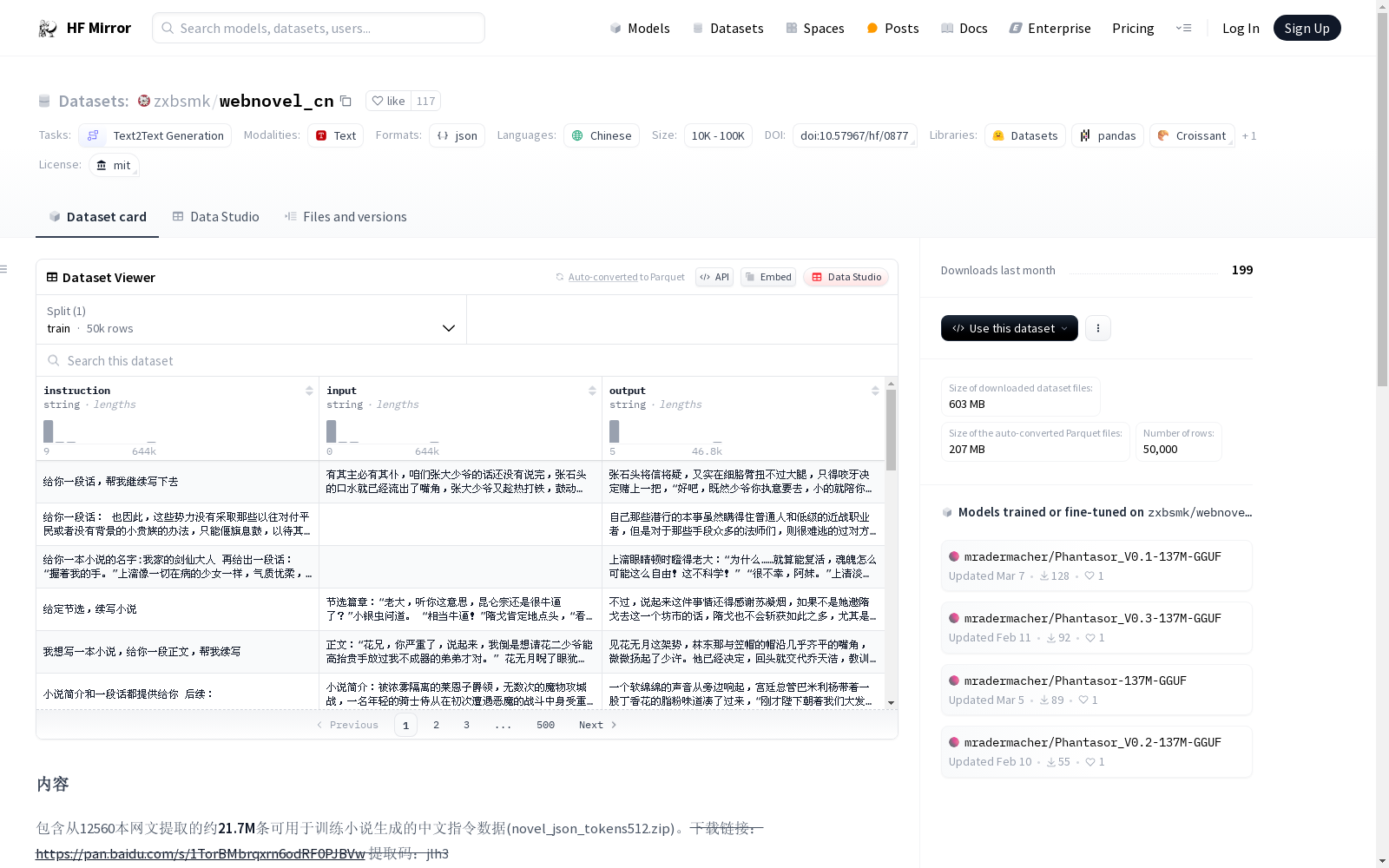The width and height of the screenshot is (1389, 868).
Task: Open the Docs page
Action: click(964, 28)
